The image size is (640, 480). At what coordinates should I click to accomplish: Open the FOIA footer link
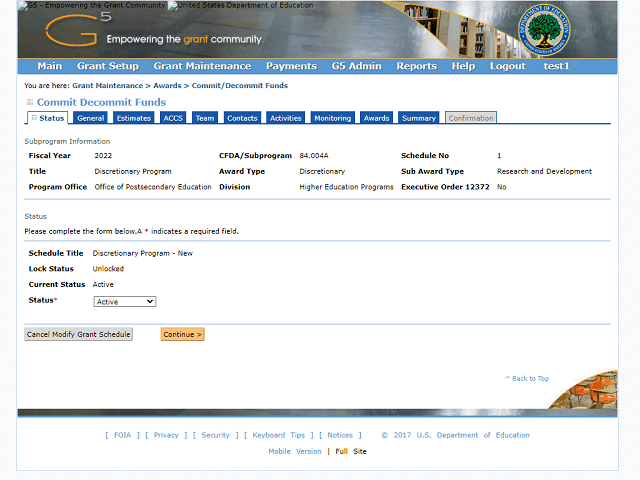click(122, 435)
